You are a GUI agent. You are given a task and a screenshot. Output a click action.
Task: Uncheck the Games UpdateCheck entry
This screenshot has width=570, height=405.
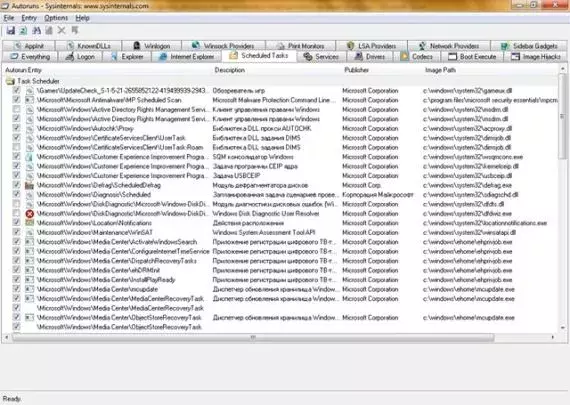point(16,90)
